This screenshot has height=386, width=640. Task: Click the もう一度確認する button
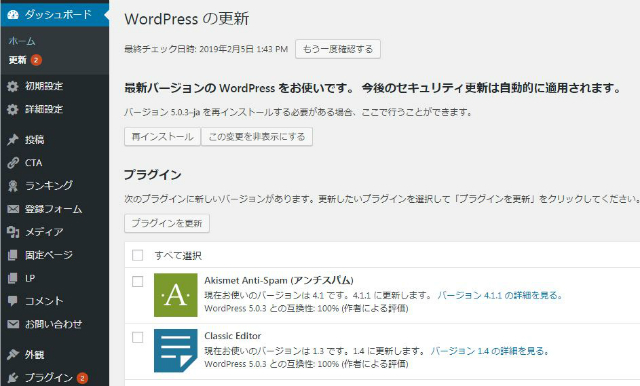tap(338, 49)
